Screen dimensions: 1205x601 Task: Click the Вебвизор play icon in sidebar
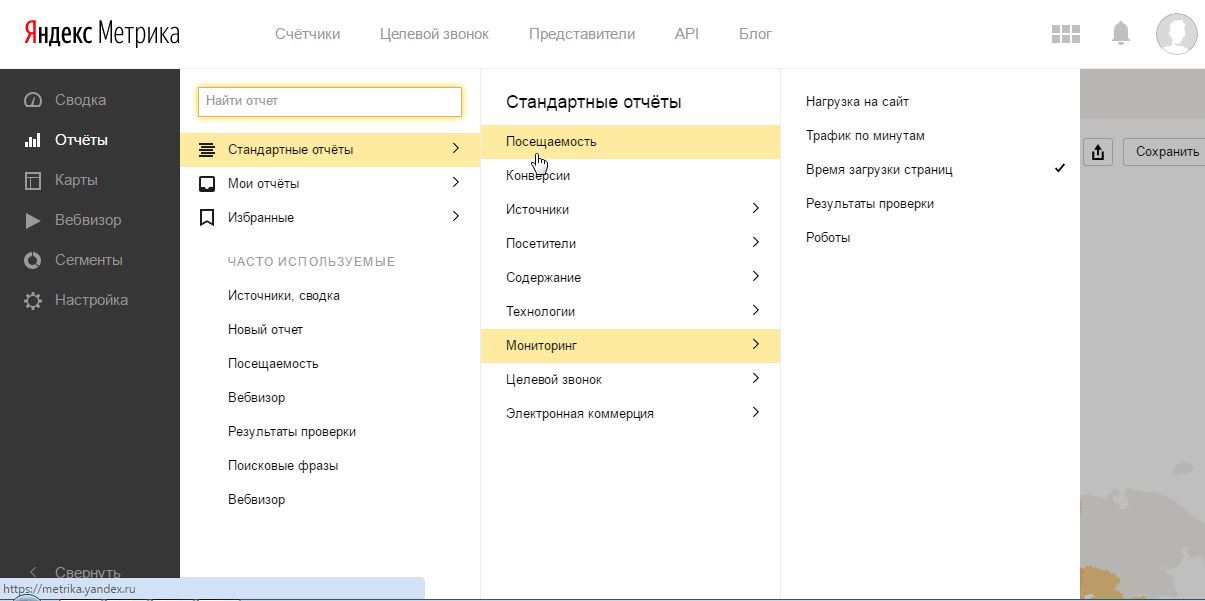33,220
